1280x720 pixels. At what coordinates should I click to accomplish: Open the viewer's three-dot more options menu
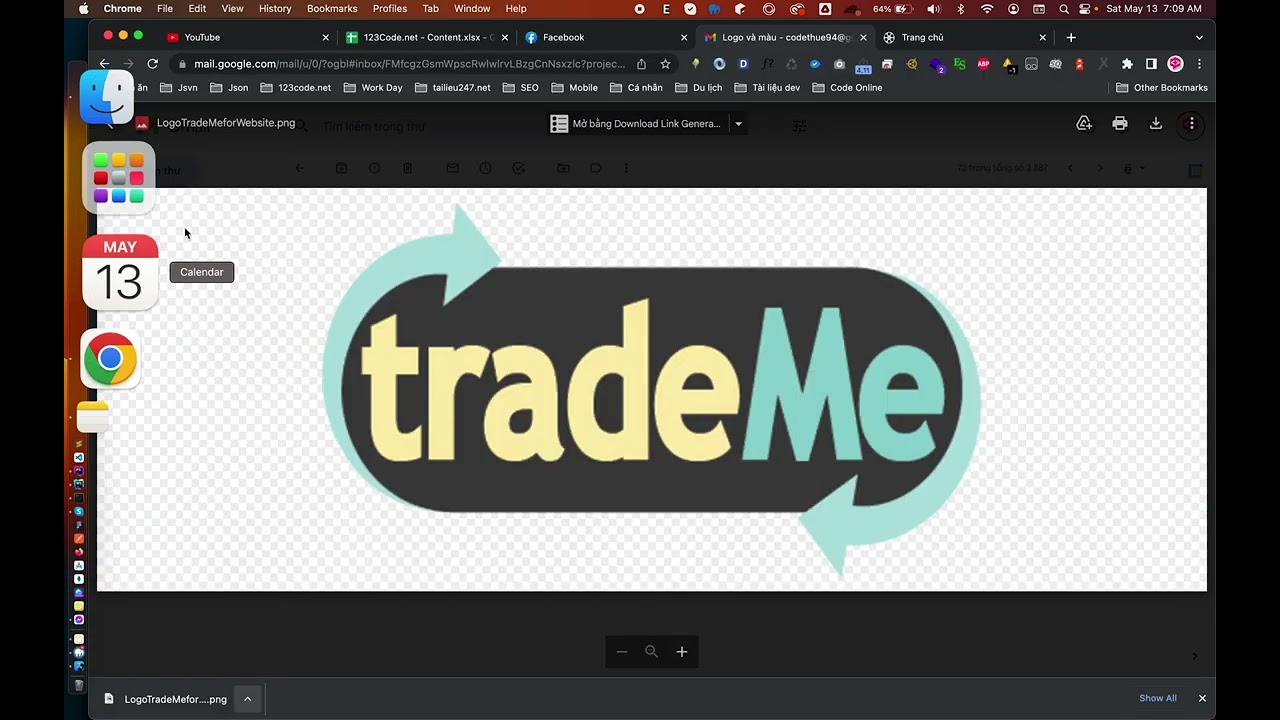pyautogui.click(x=1191, y=124)
